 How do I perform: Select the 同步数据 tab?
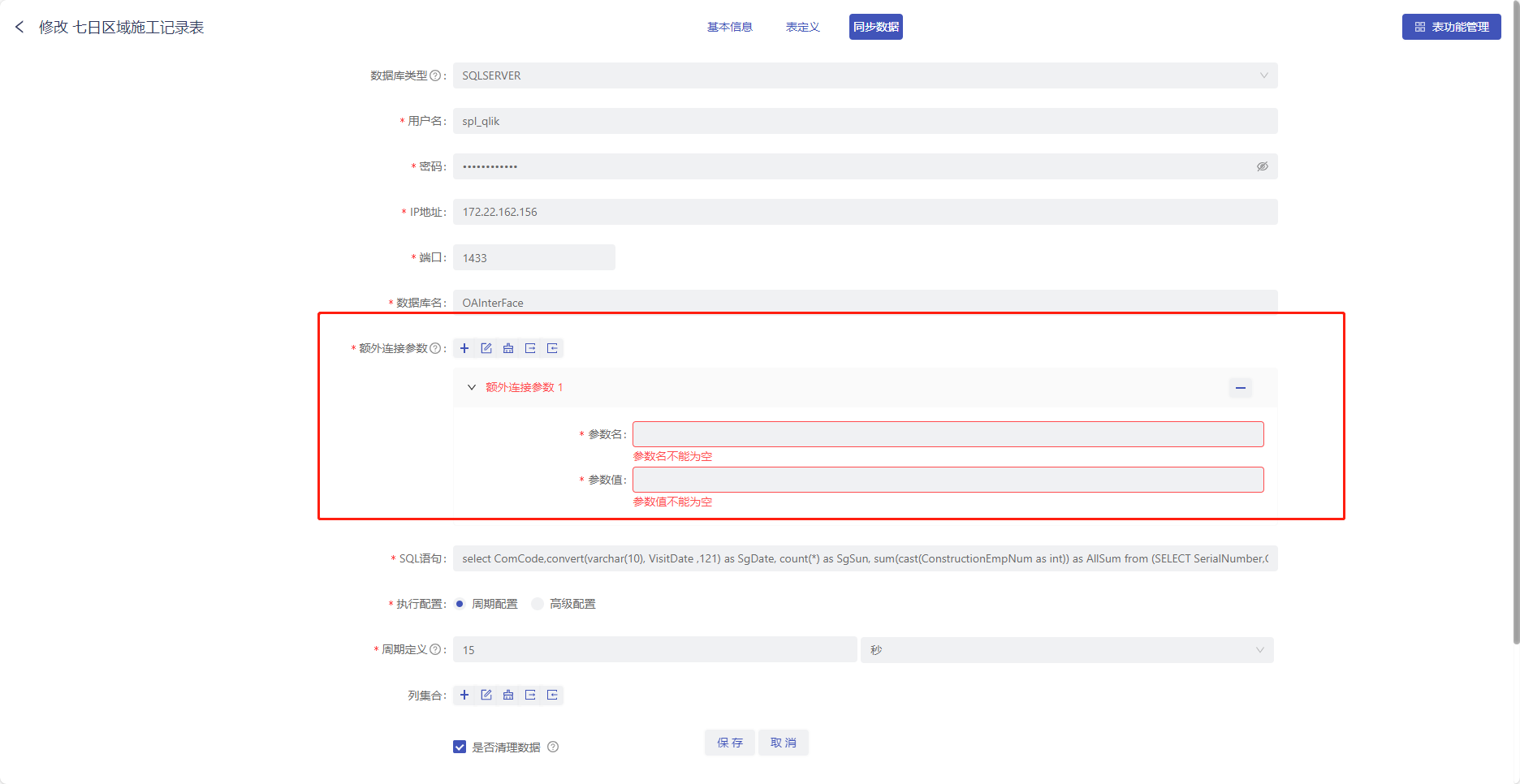(876, 27)
